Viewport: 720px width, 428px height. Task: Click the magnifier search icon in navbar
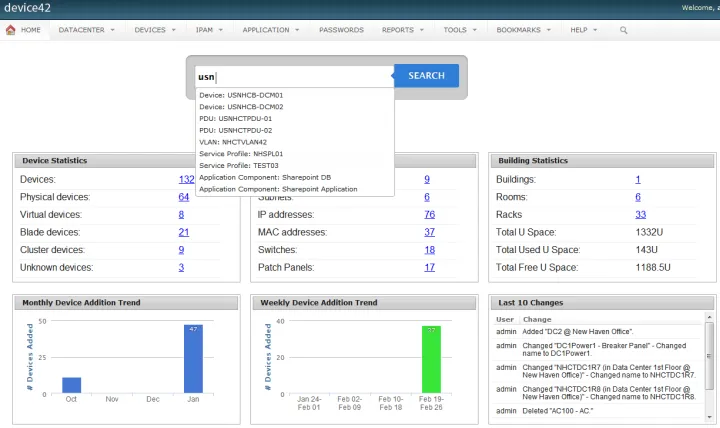(623, 30)
